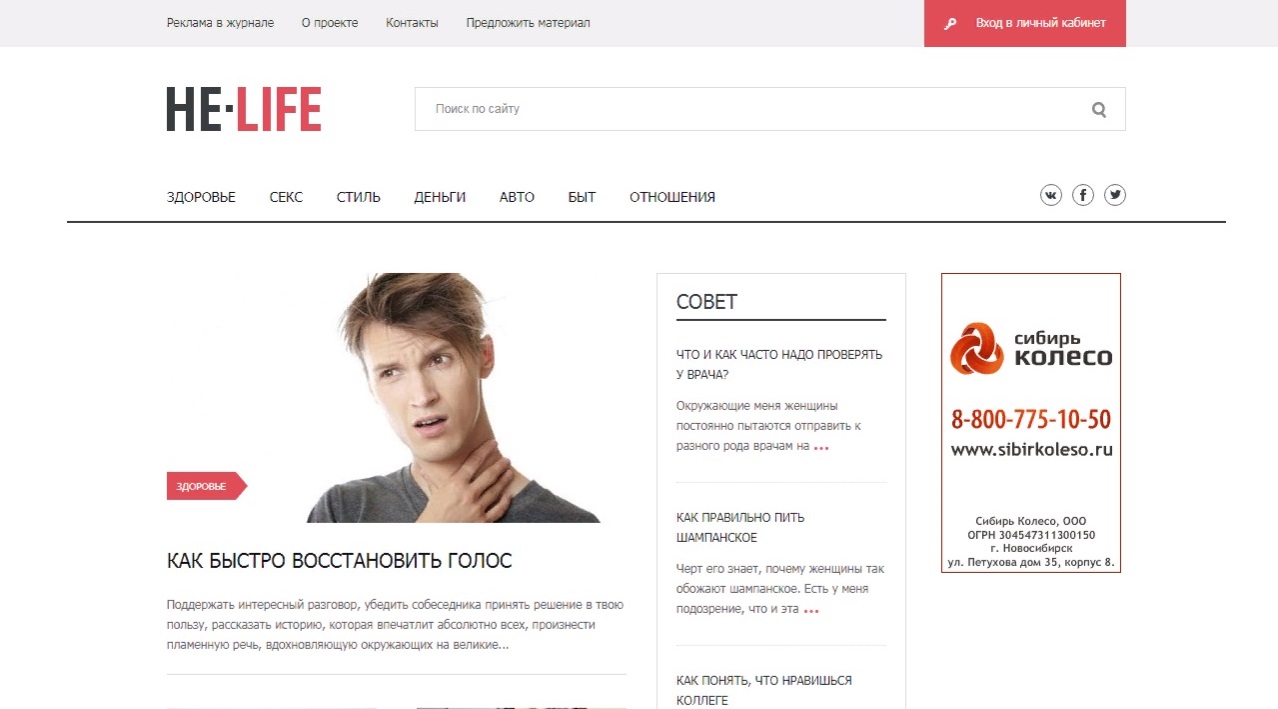
Task: Open the Facebook social icon
Action: pyautogui.click(x=1083, y=195)
